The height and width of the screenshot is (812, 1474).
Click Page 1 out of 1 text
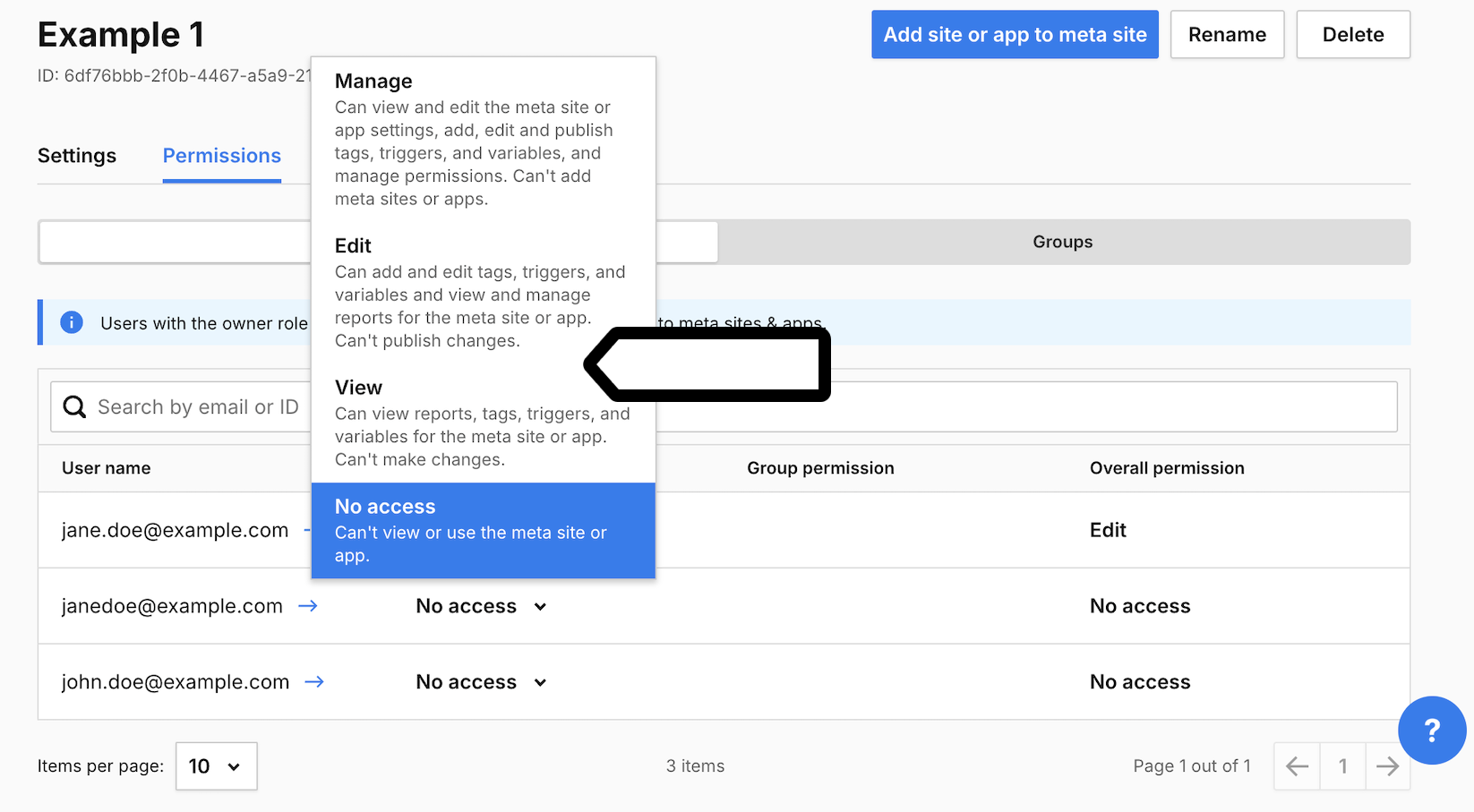click(1192, 766)
